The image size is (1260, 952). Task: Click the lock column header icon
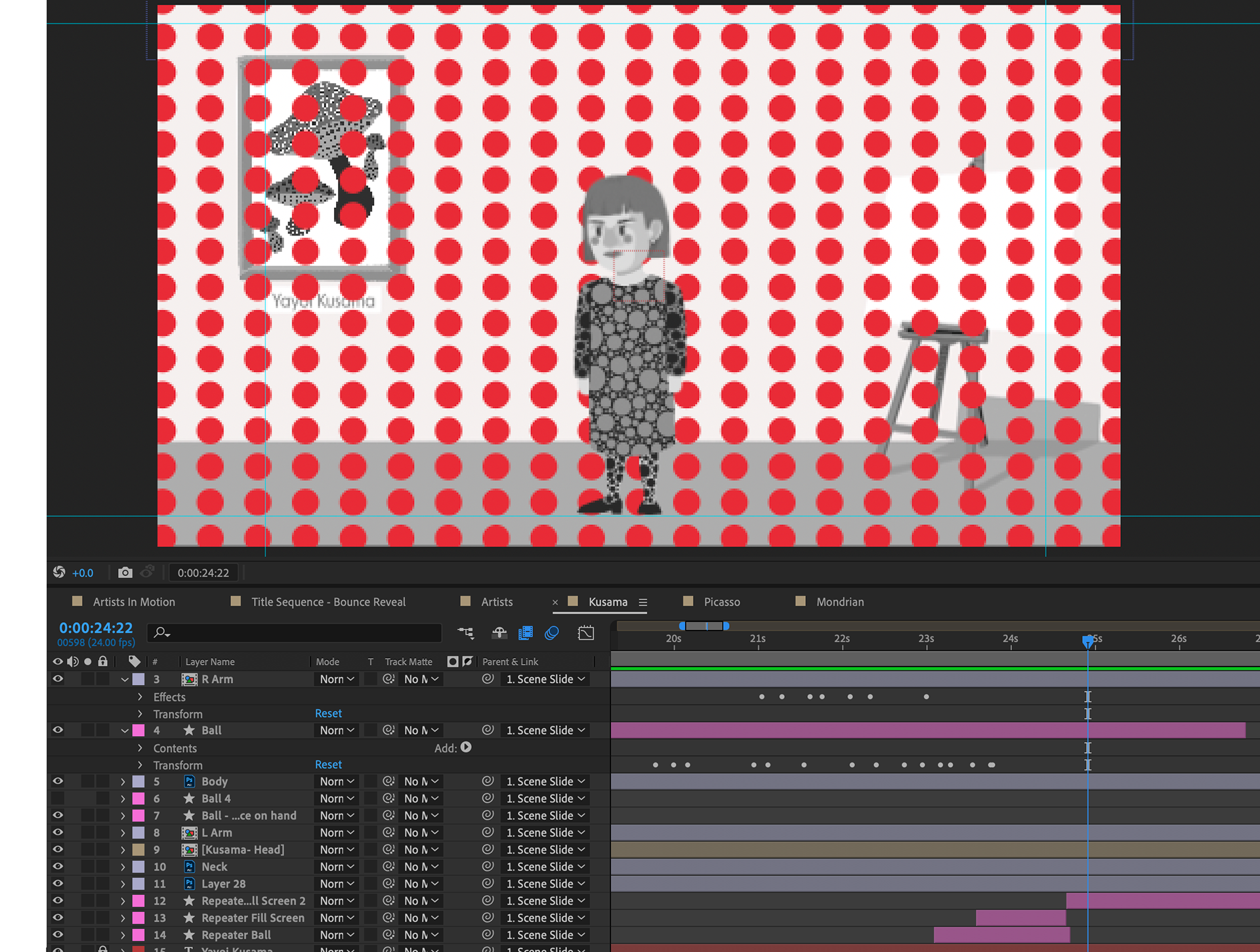tap(103, 661)
